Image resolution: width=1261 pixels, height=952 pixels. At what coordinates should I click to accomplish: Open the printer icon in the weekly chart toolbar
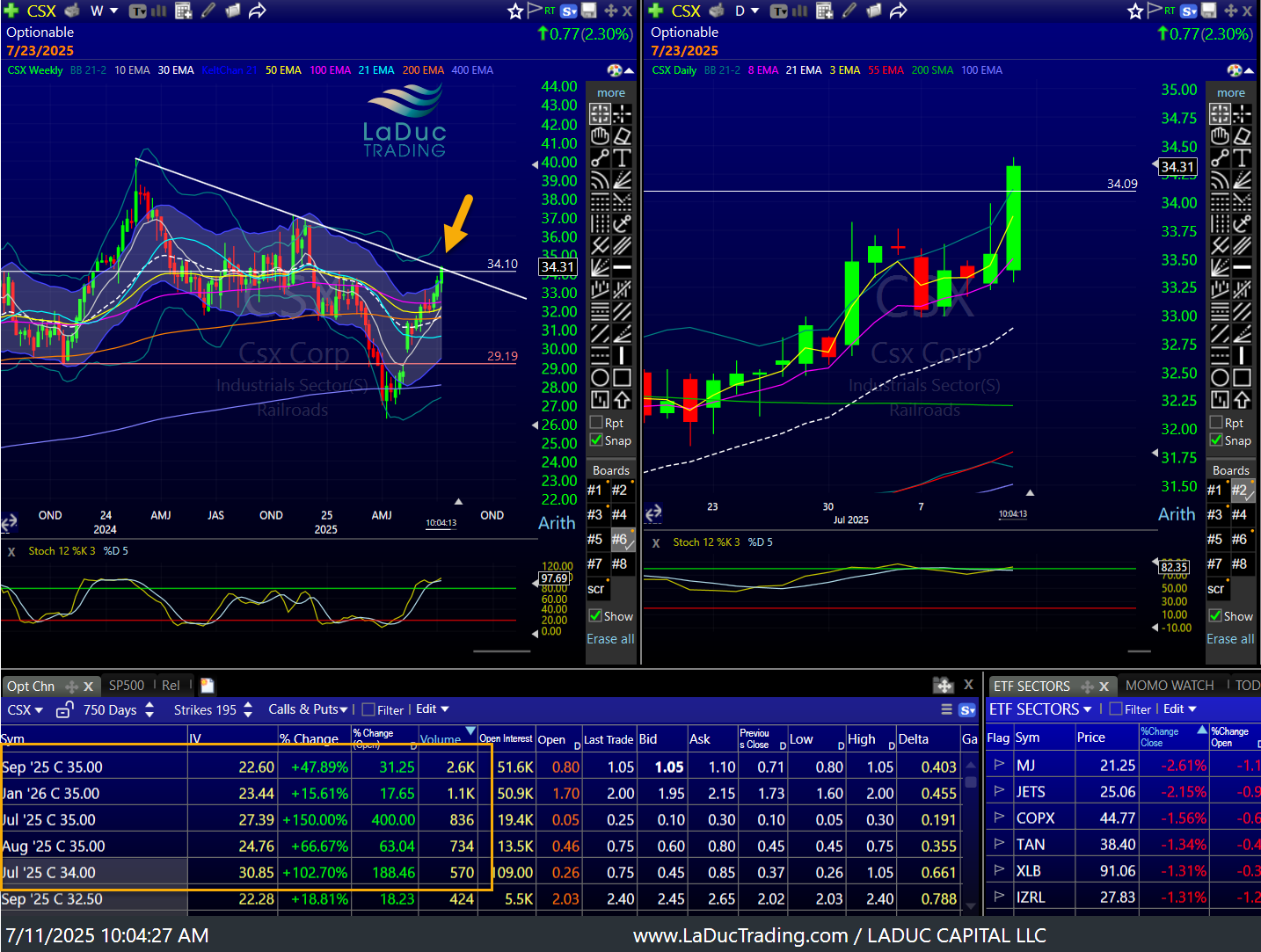(x=72, y=11)
